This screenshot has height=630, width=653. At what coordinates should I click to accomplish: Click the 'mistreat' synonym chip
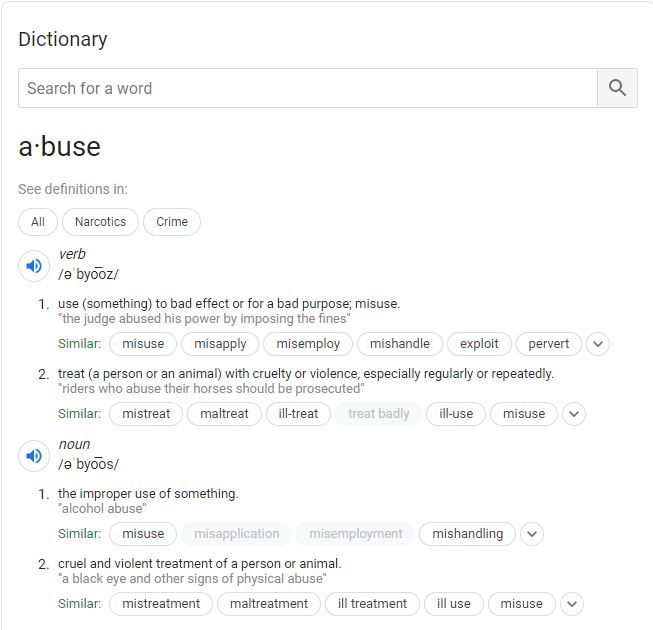click(146, 414)
